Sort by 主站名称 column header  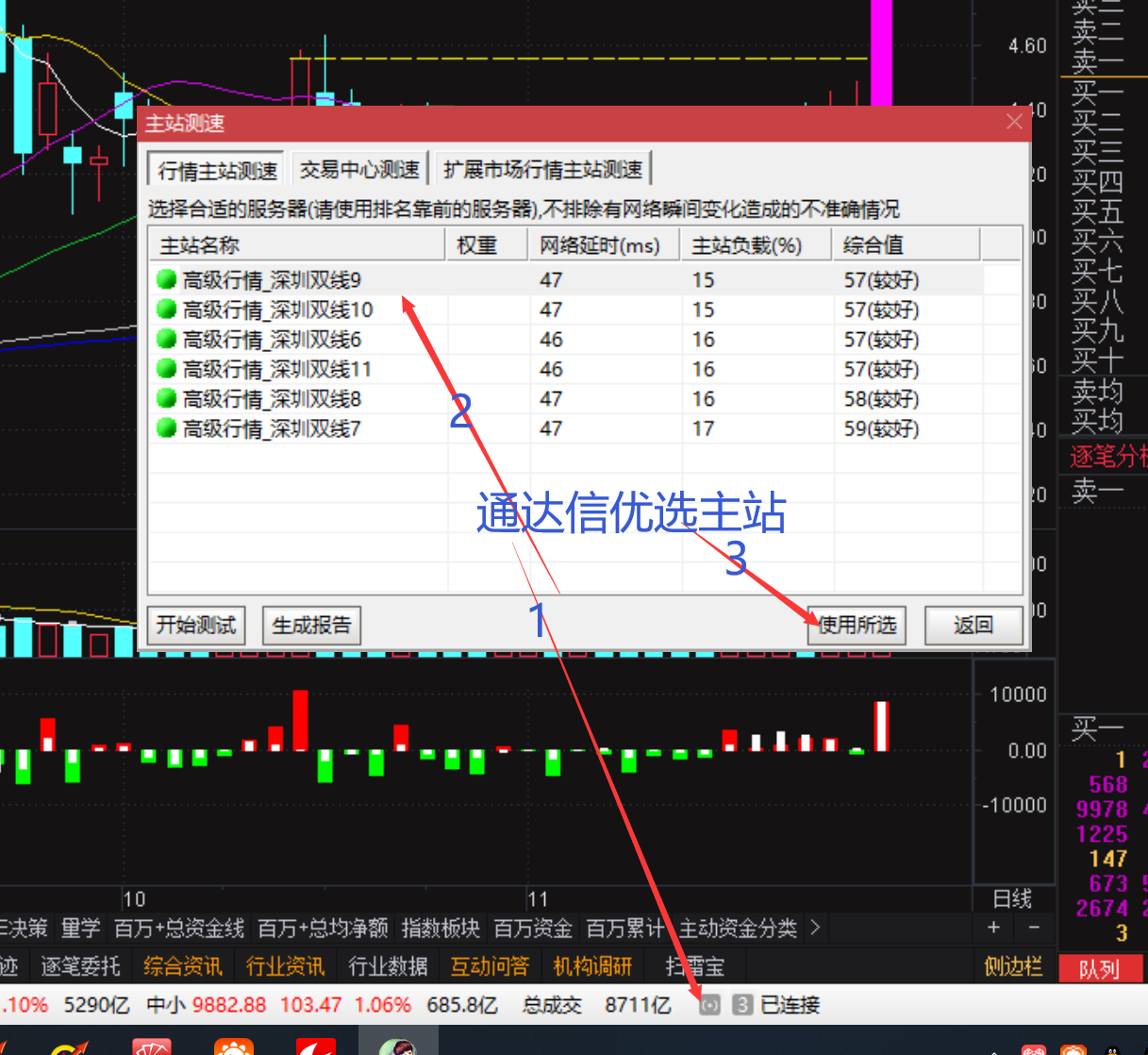[297, 245]
